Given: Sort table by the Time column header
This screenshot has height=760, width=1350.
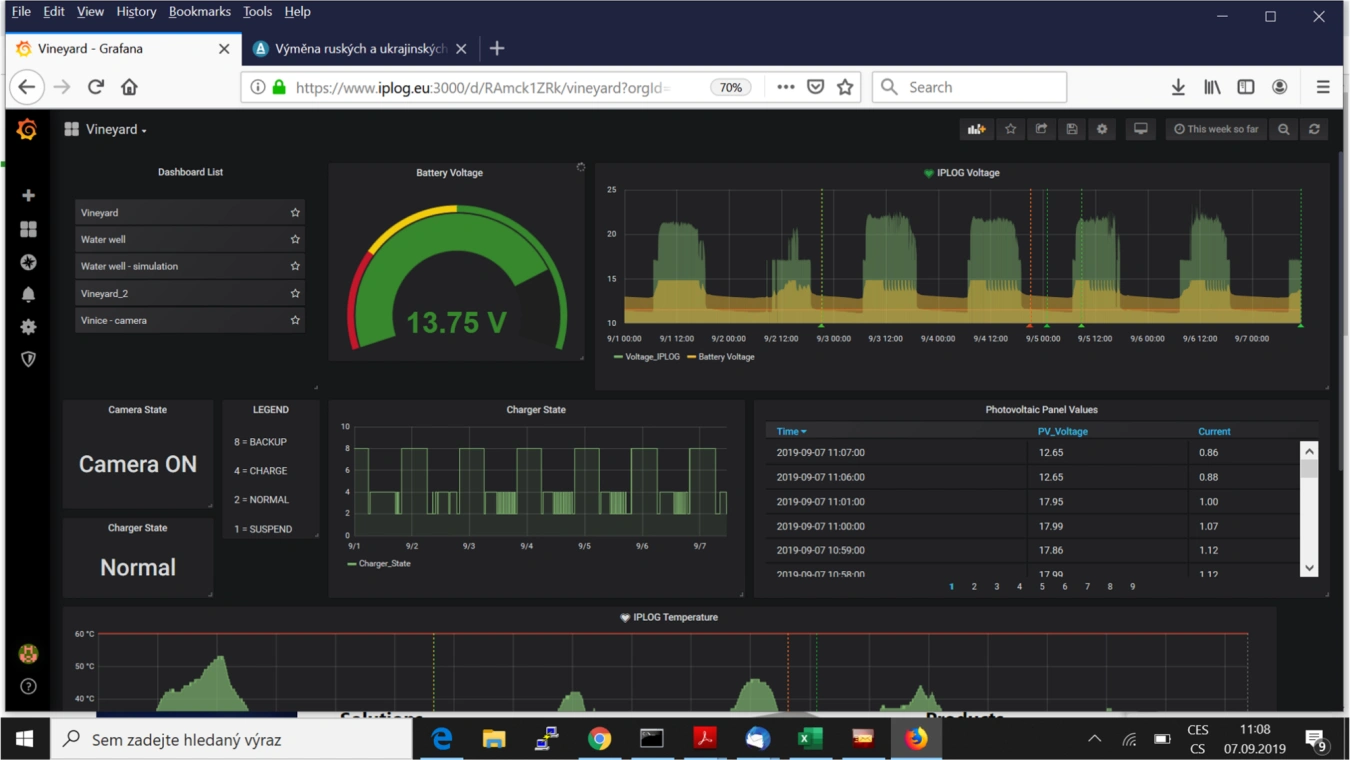Looking at the screenshot, I should [x=790, y=432].
